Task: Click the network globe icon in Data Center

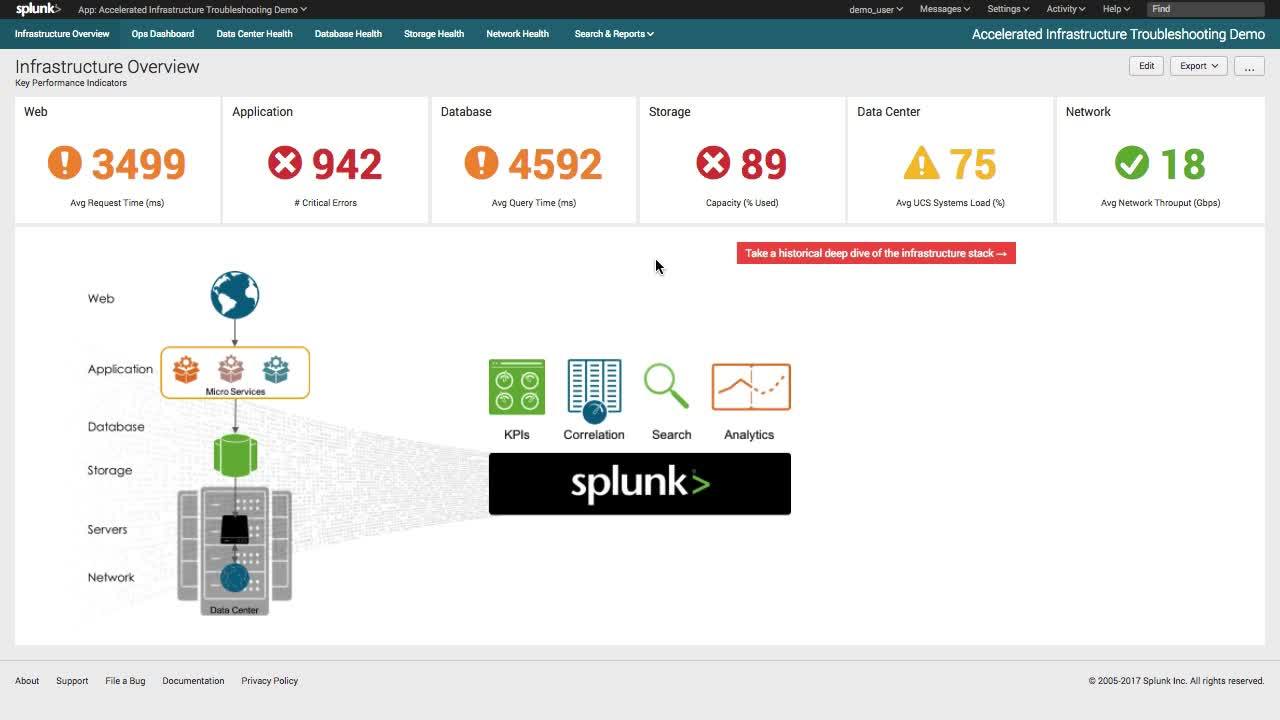Action: tap(235, 578)
